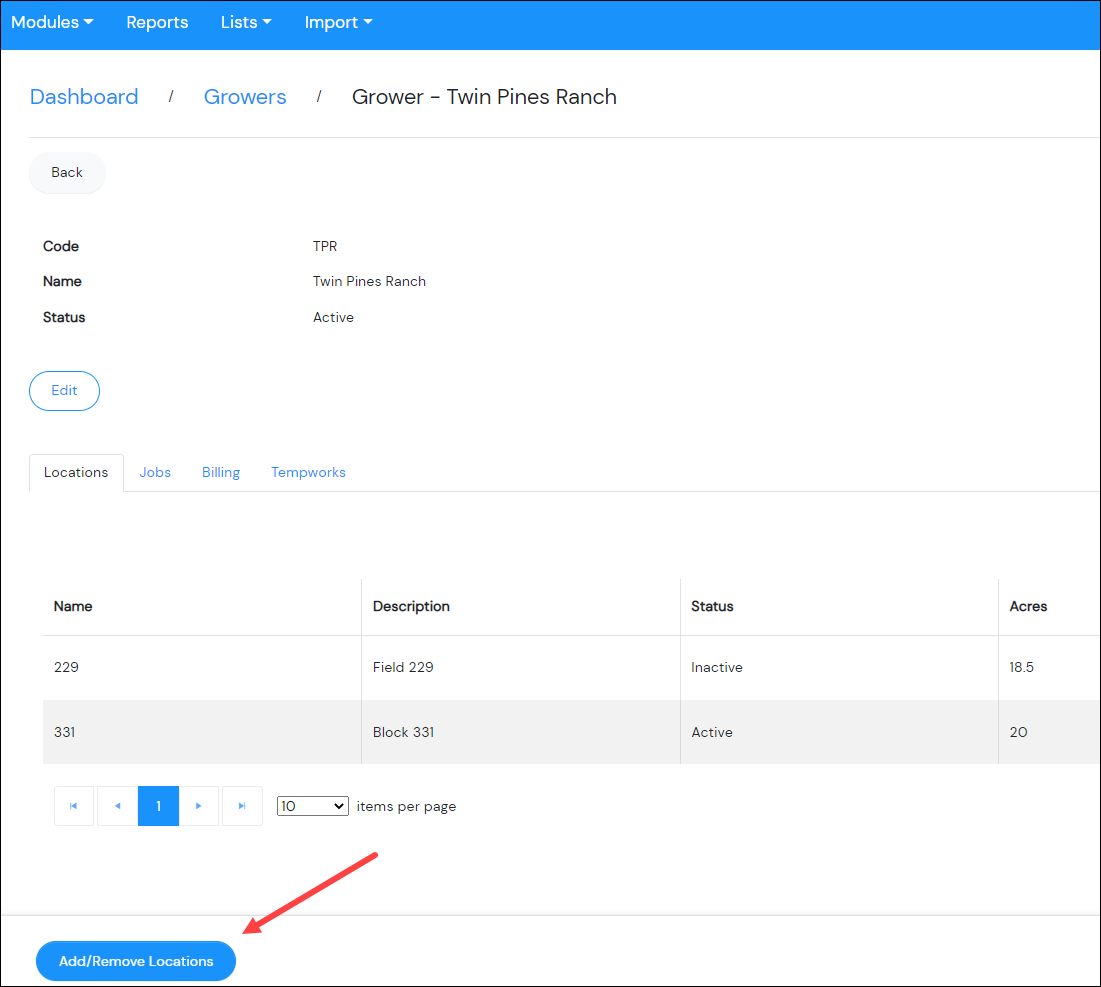1101x987 pixels.
Task: Click the Edit grower button
Action: (x=65, y=391)
